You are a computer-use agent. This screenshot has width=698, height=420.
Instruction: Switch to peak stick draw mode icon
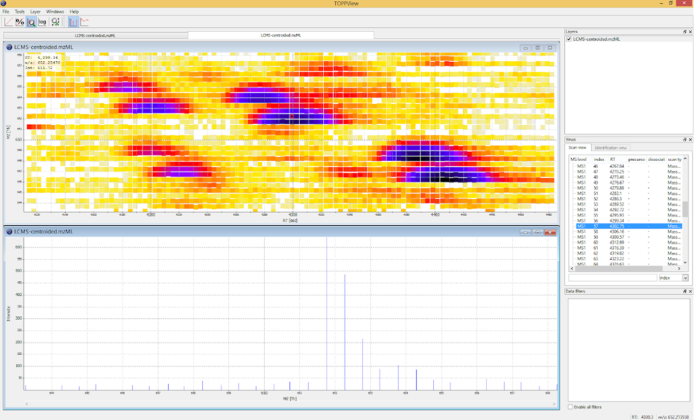coord(73,21)
